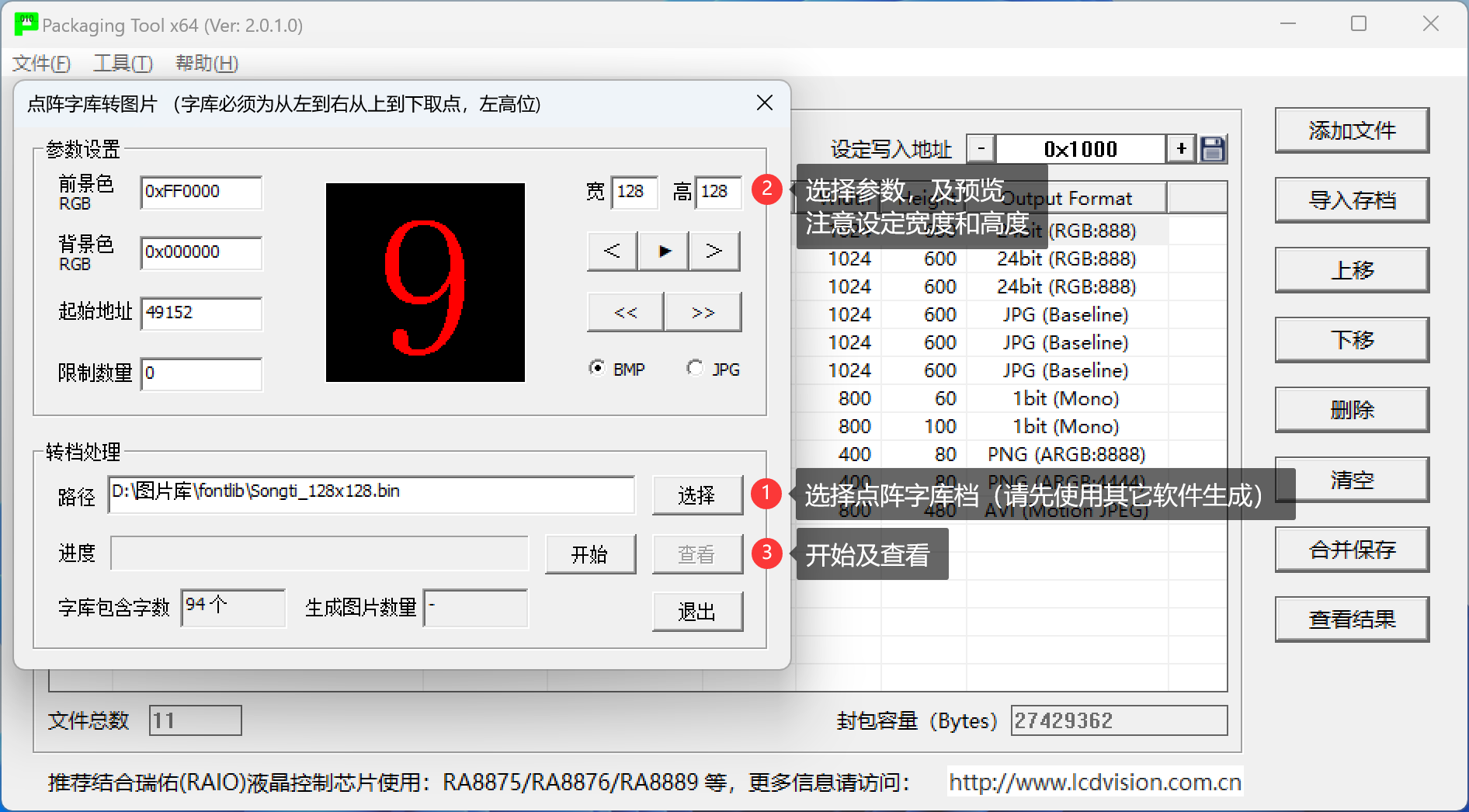Increase write address with plus button
Screen dimensions: 1469x812
click(1181, 148)
